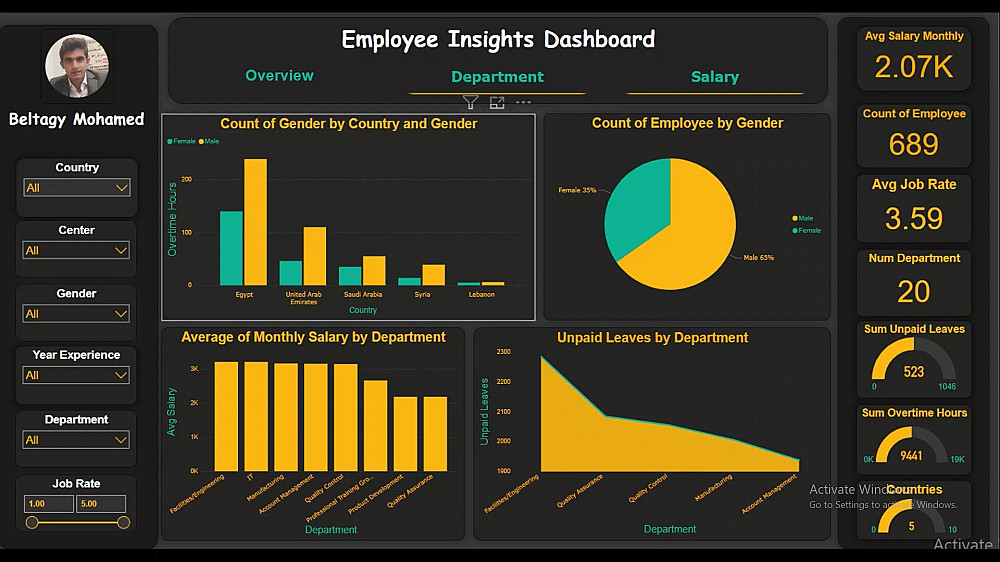Viewport: 1000px width, 562px height.
Task: Open Year Experience dropdown
Action: [76, 375]
